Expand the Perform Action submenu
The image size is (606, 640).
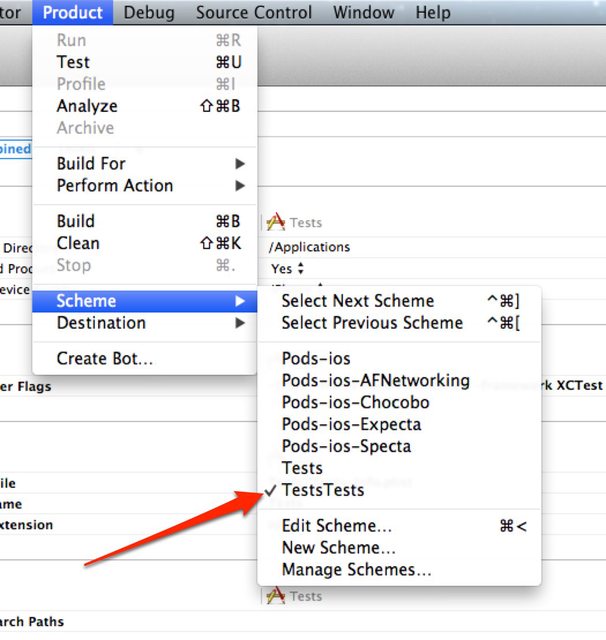click(145, 185)
